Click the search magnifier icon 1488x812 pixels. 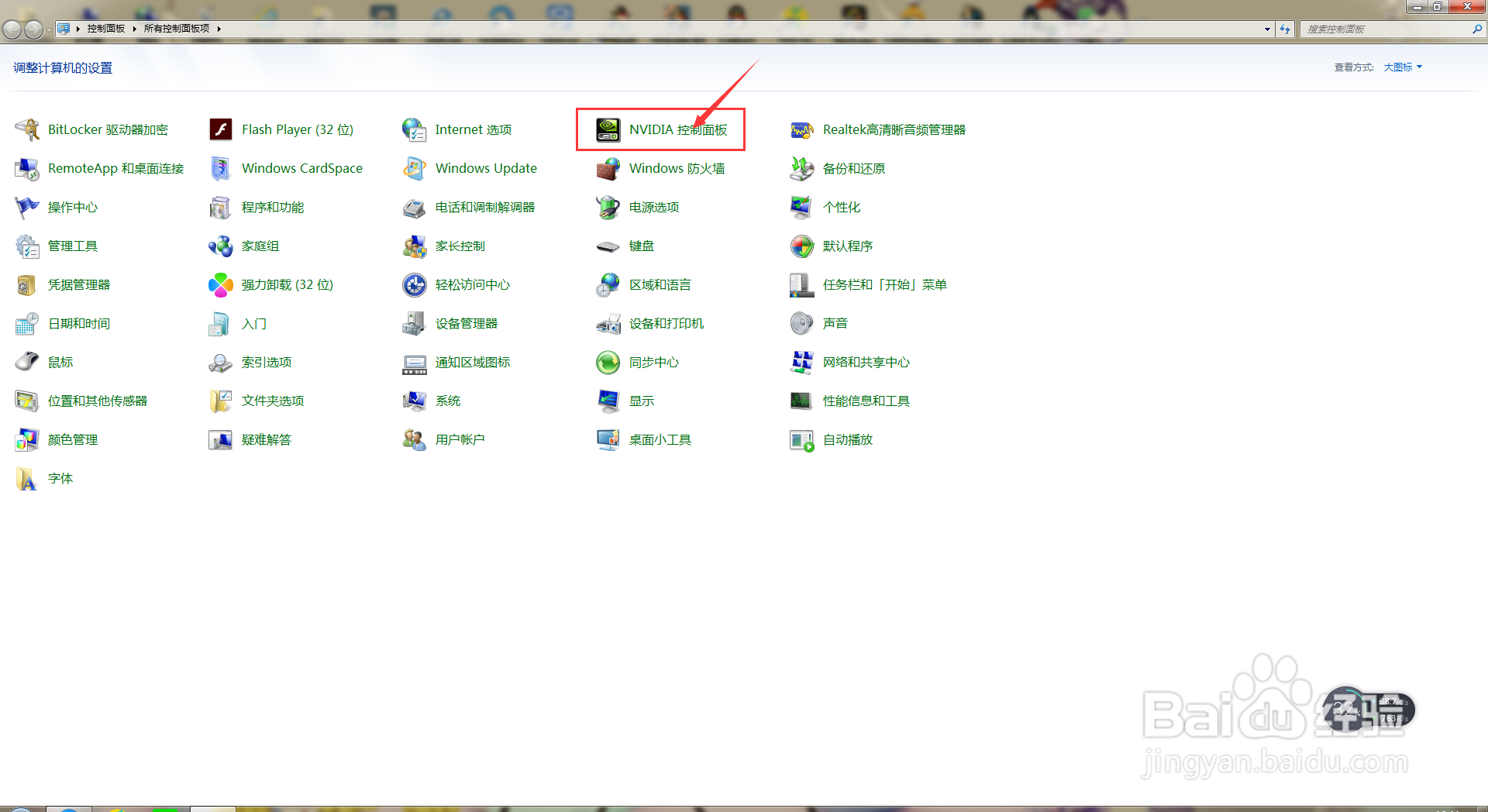[1477, 29]
